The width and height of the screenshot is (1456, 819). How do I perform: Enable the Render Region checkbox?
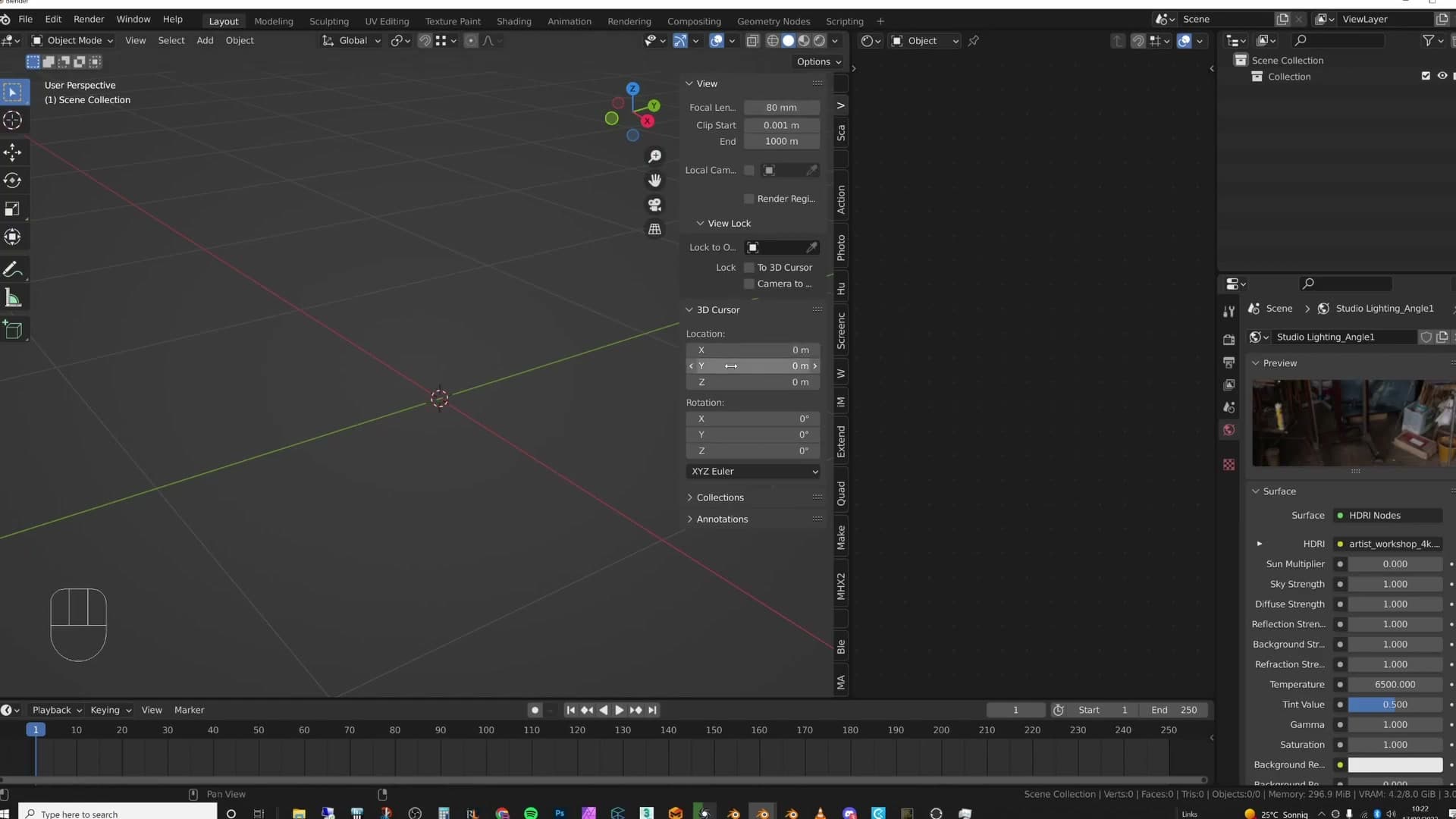pyautogui.click(x=749, y=199)
